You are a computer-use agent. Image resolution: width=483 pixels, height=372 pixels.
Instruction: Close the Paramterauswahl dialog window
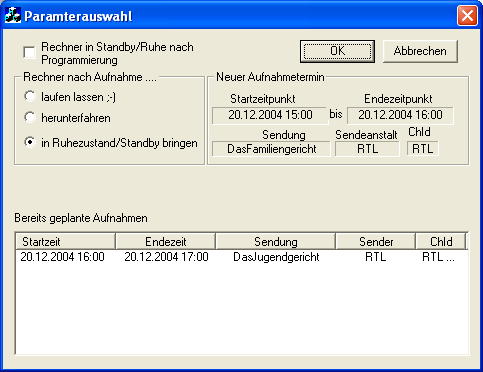coord(467,16)
